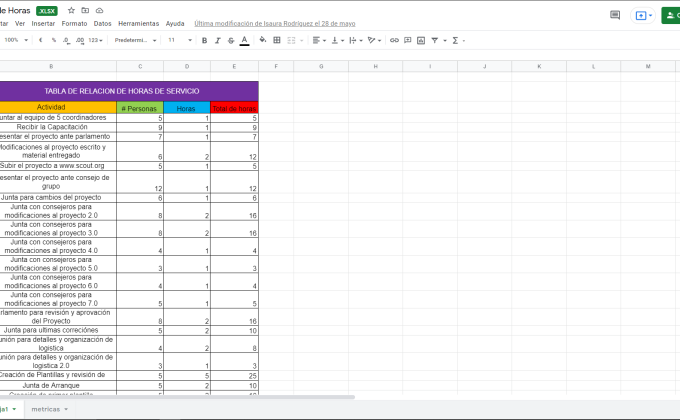The image size is (680, 420).
Task: Apply the percent format
Action: 54,40
